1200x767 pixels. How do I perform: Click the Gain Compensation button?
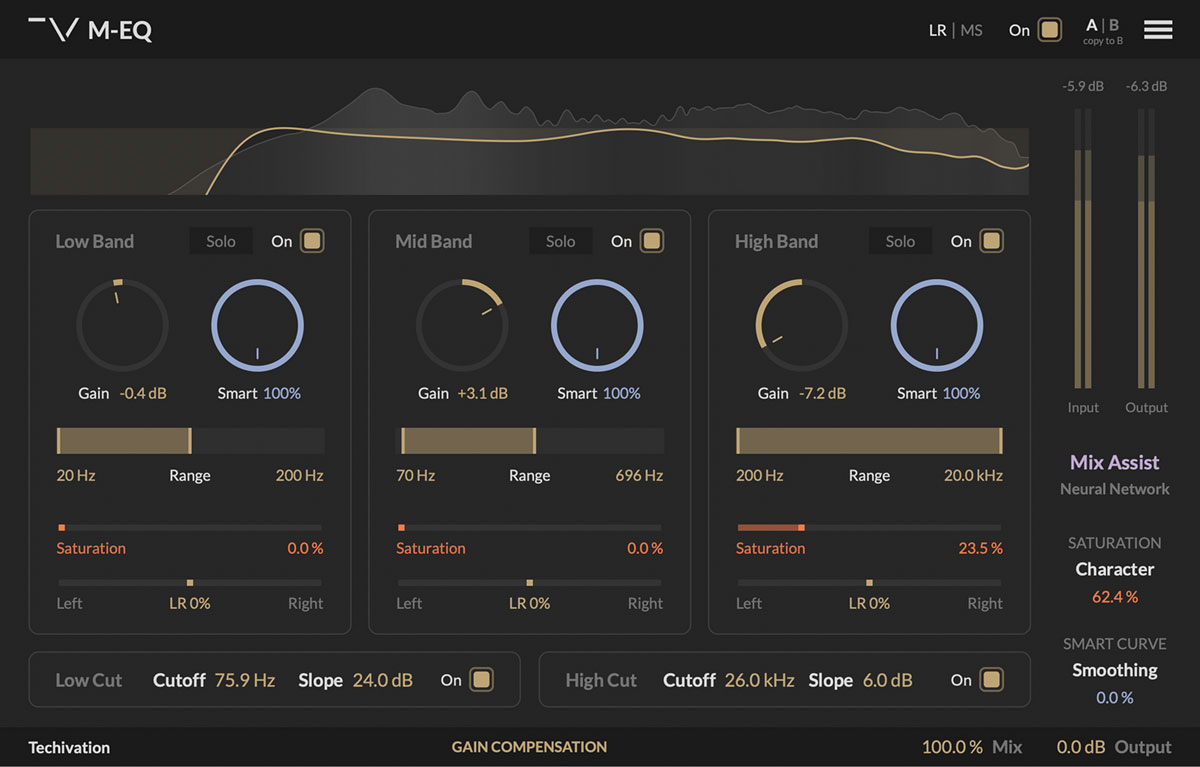click(x=529, y=747)
